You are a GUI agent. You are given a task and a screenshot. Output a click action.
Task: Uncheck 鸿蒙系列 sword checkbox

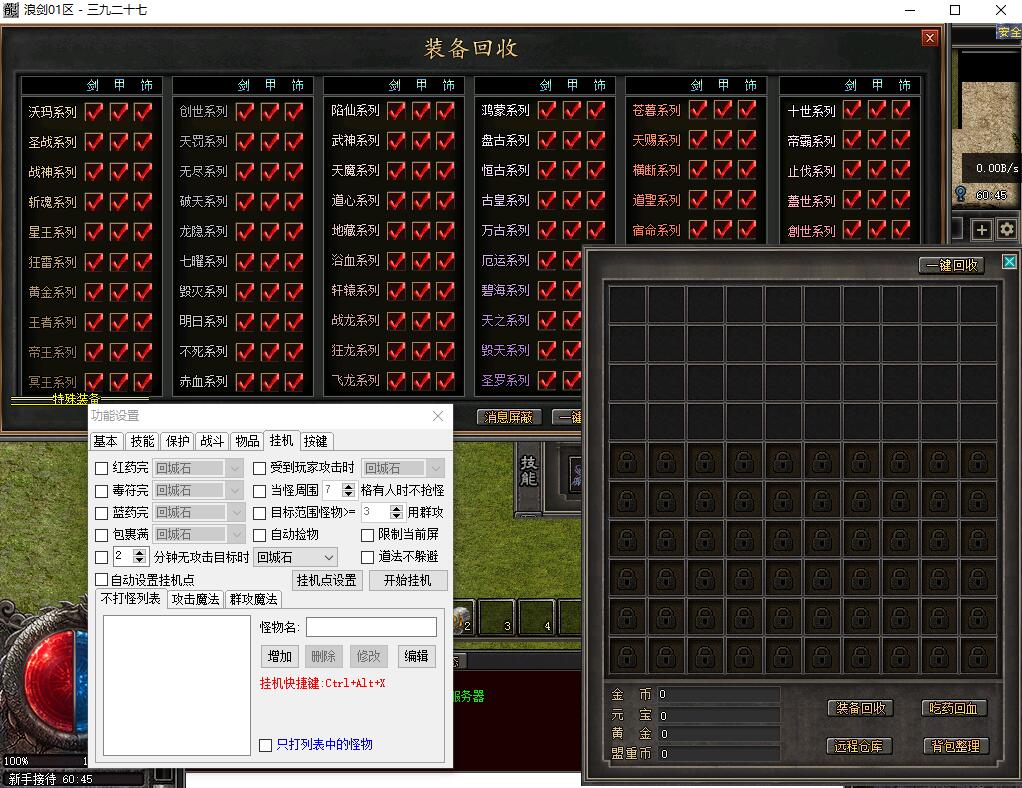pyautogui.click(x=546, y=110)
